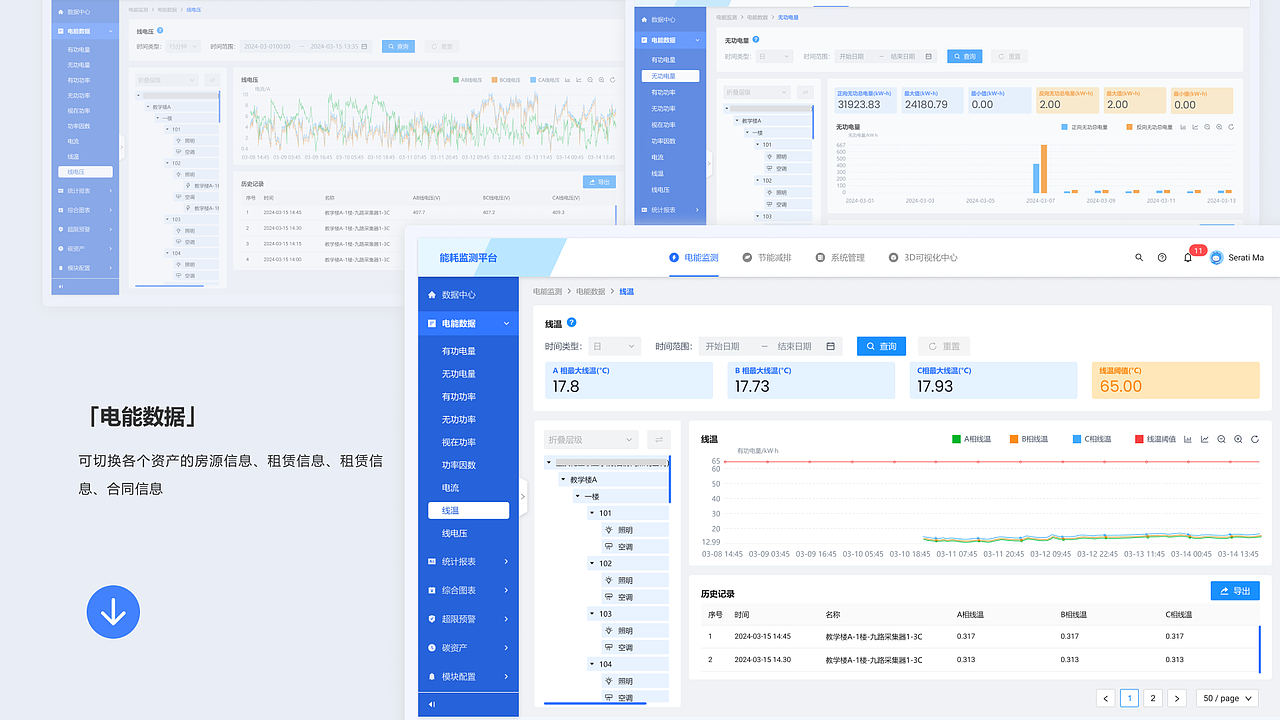Image resolution: width=1280 pixels, height=720 pixels.
Task: Switch to the 电能监测 top tab
Action: coord(694,258)
